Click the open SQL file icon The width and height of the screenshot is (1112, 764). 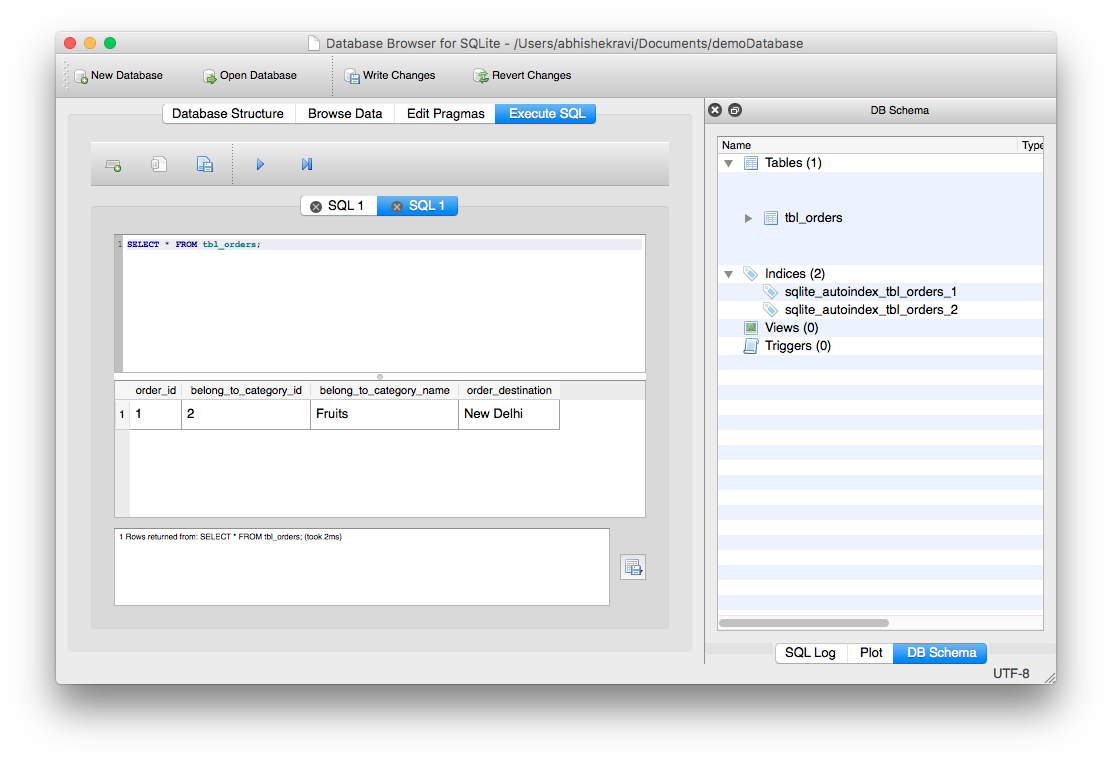(x=159, y=165)
